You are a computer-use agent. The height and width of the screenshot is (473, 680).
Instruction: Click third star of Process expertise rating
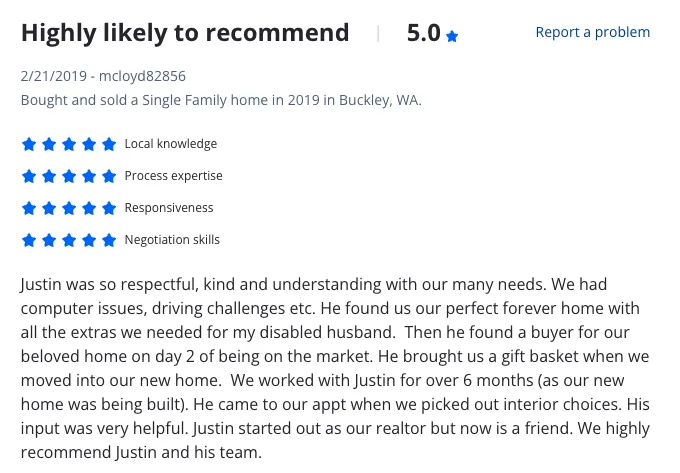point(69,176)
